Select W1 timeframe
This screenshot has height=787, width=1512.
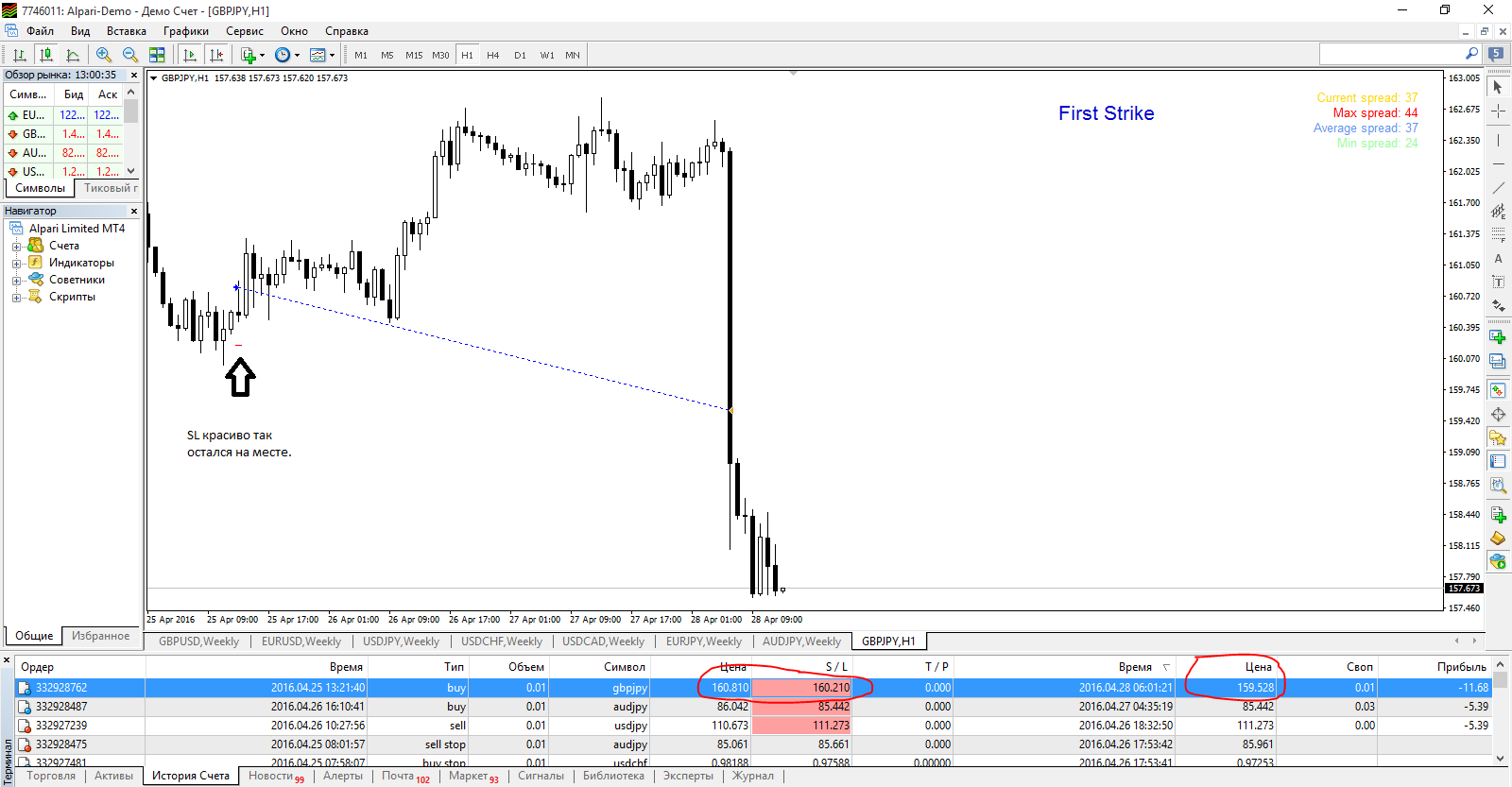pos(546,55)
